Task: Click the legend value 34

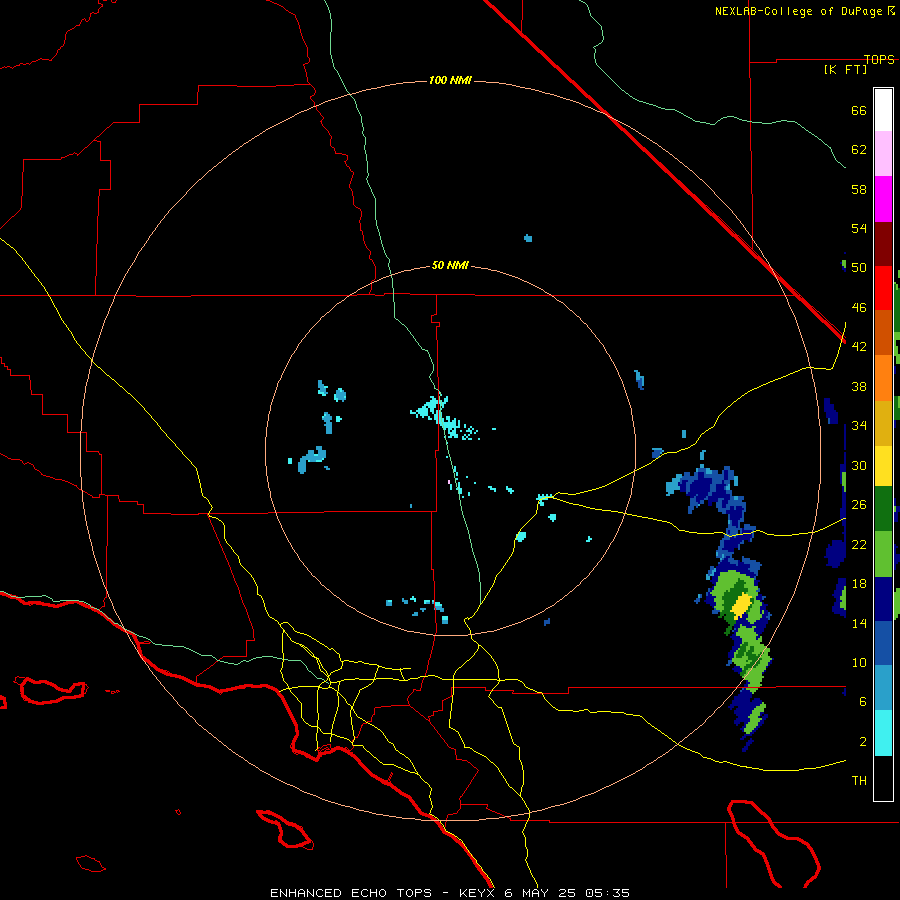Action: (x=859, y=426)
